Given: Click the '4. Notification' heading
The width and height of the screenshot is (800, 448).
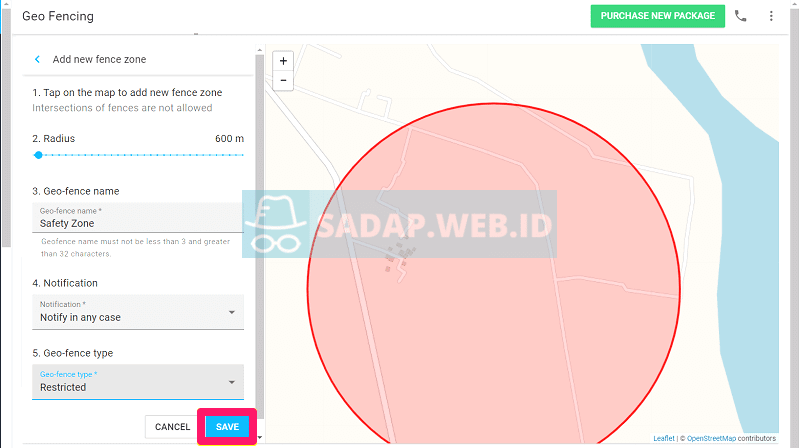Looking at the screenshot, I should (x=65, y=283).
